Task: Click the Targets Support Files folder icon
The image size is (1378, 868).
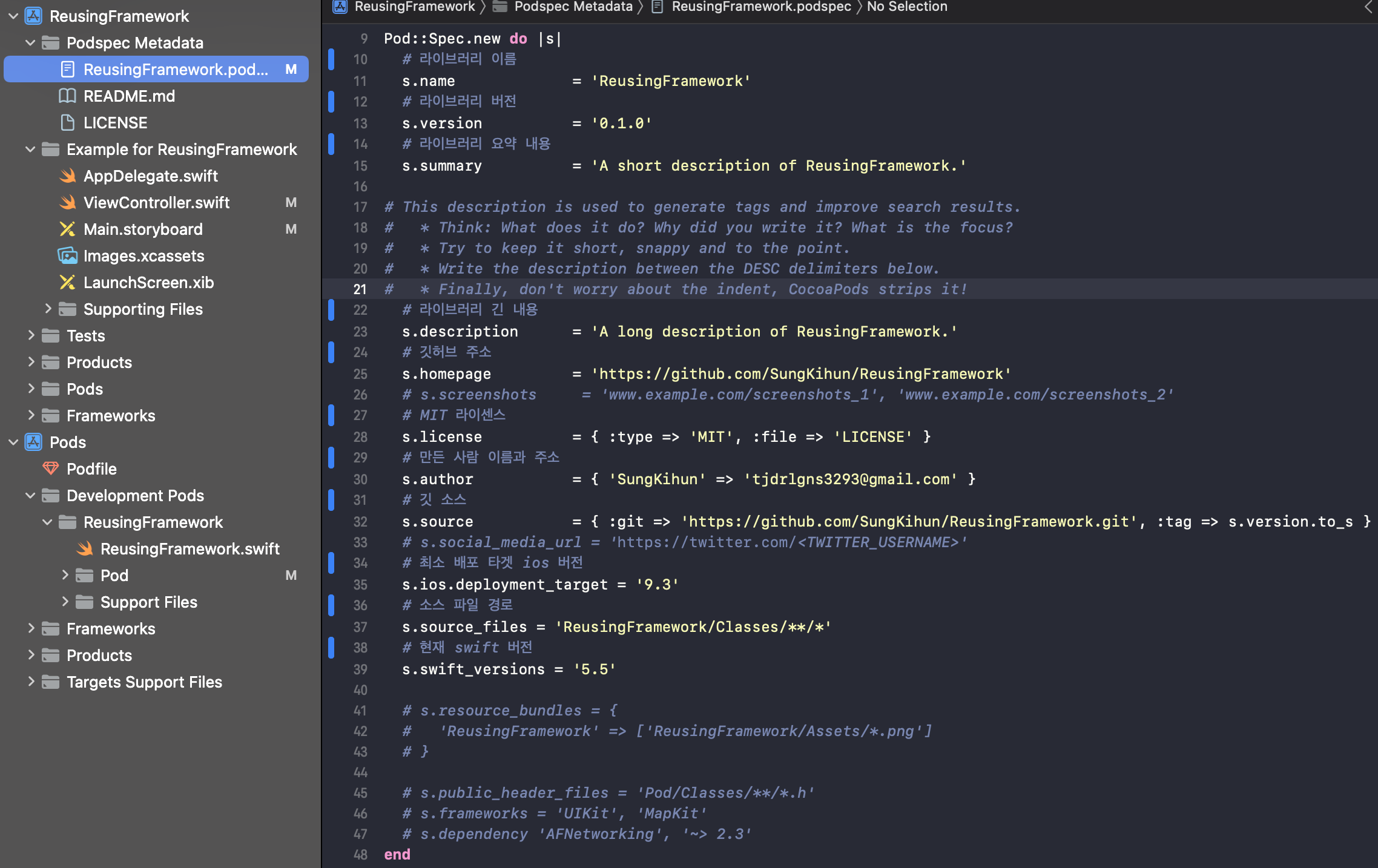Action: coord(50,682)
